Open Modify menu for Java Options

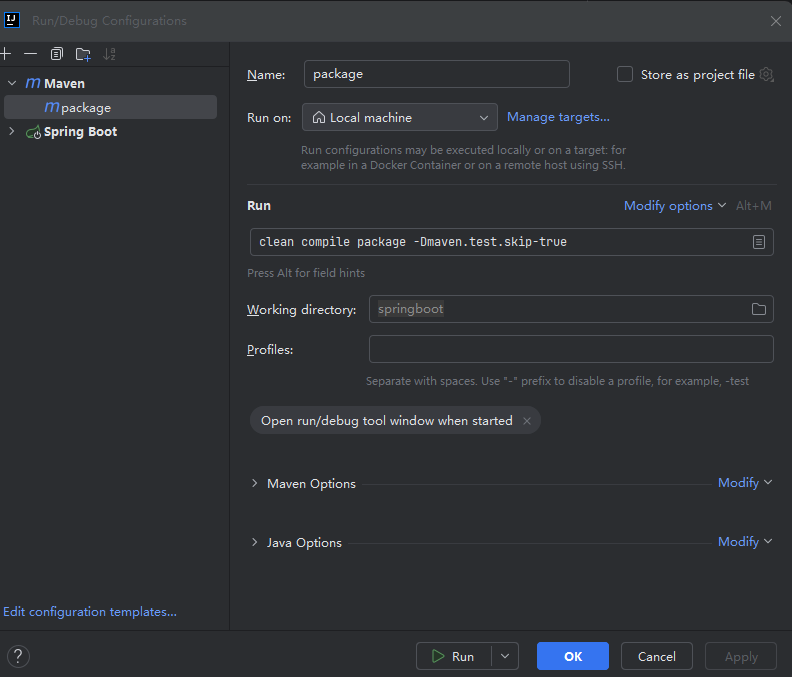pyautogui.click(x=745, y=542)
